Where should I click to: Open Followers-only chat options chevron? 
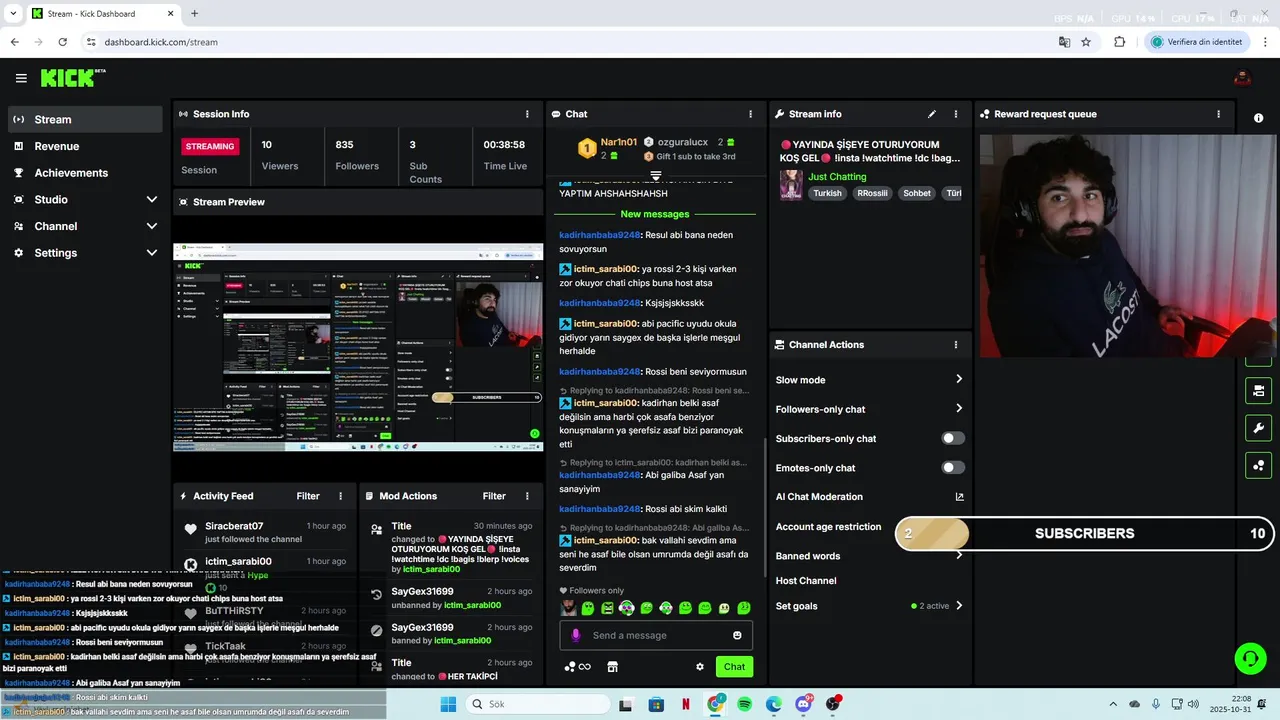[958, 408]
